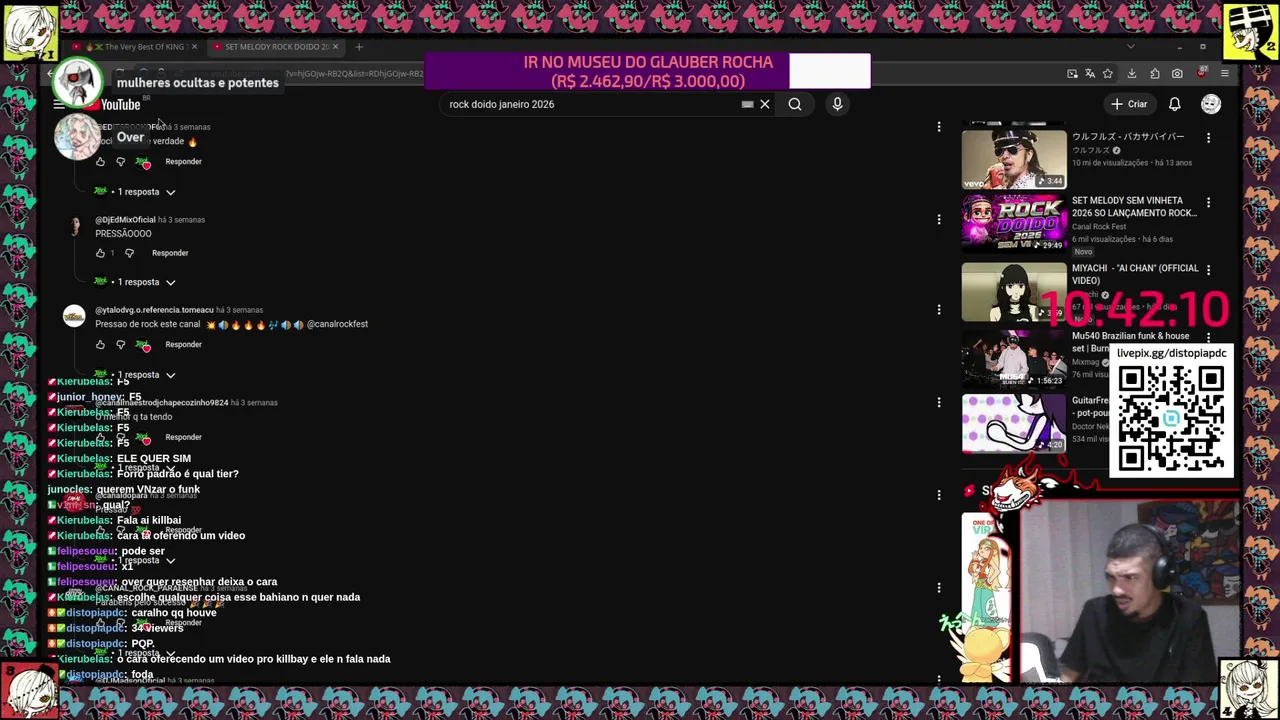Open options for SET MELODY SEM VINHETA video
This screenshot has width=1280, height=720.
click(1208, 203)
